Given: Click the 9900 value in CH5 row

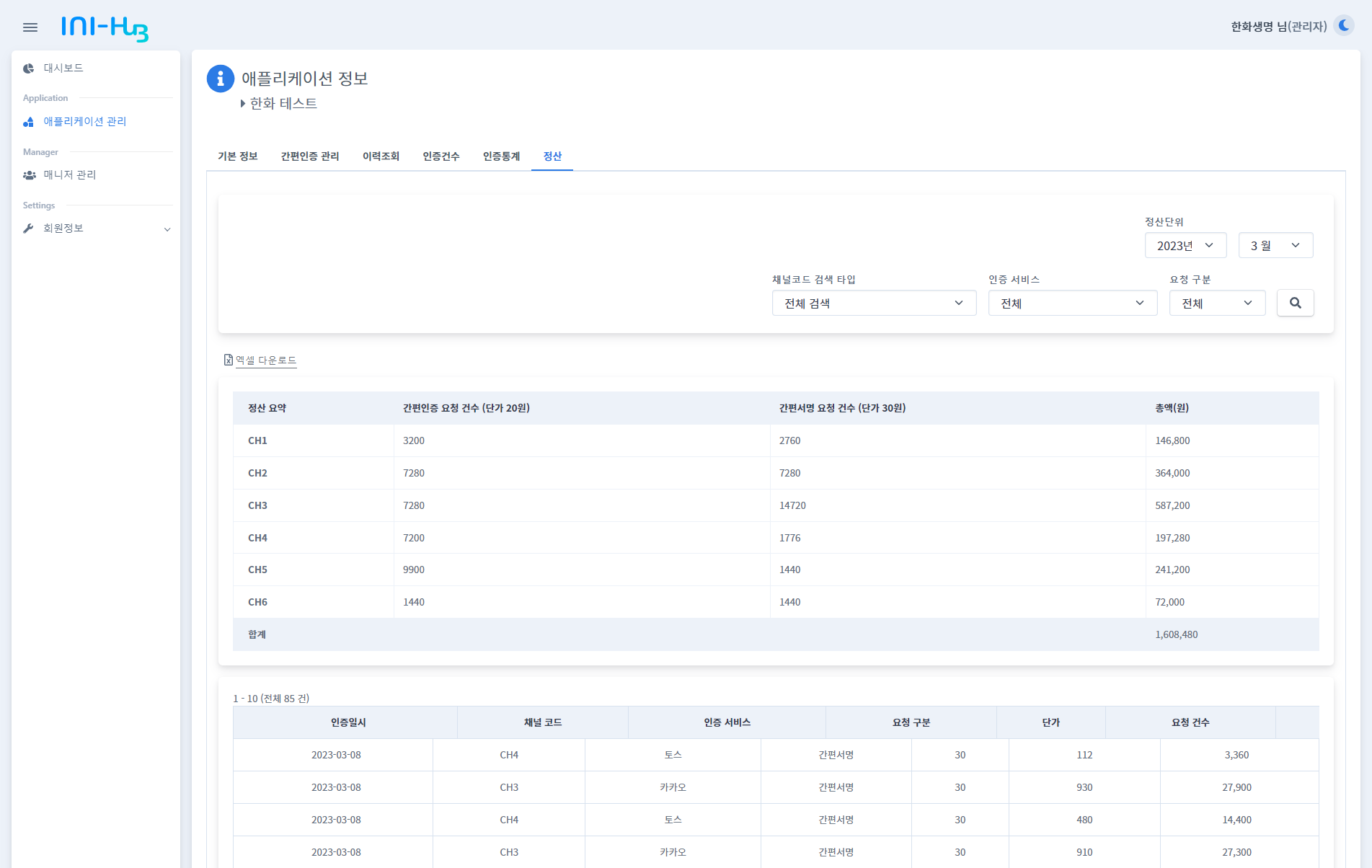Looking at the screenshot, I should click(414, 570).
